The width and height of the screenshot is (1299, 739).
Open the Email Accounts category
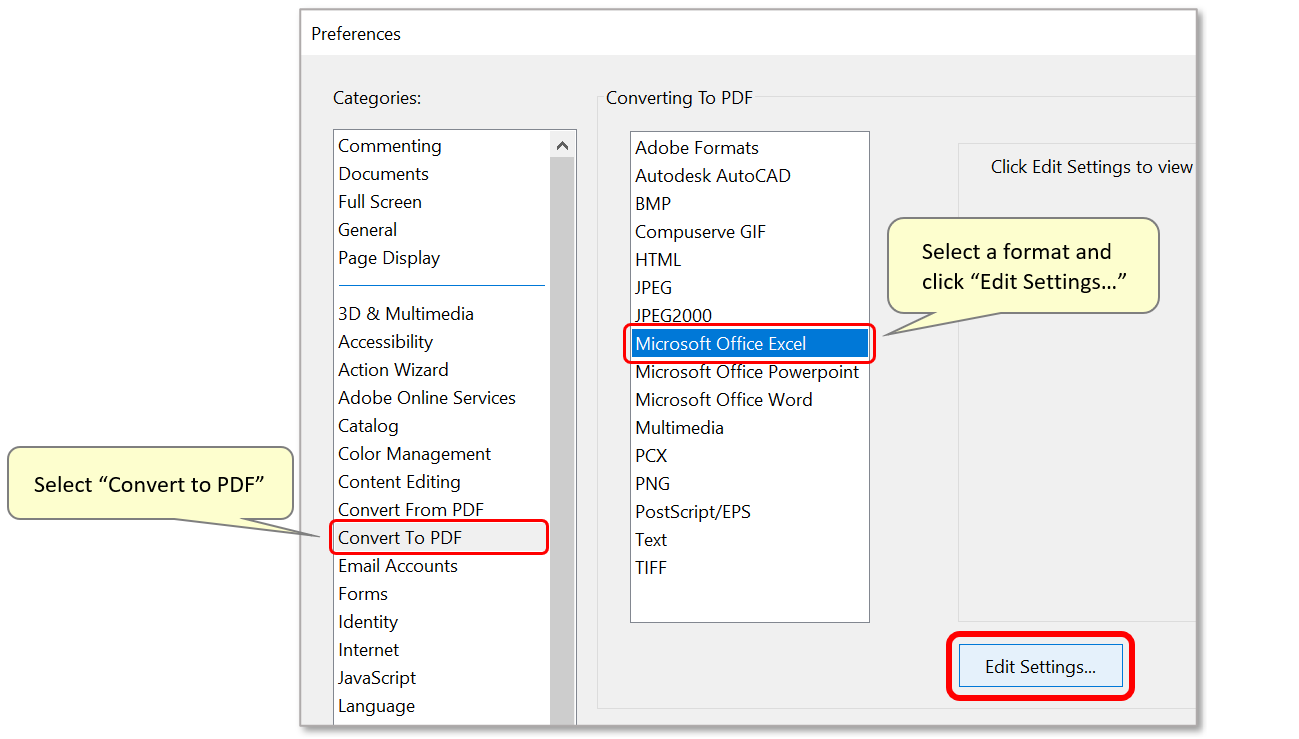point(397,565)
